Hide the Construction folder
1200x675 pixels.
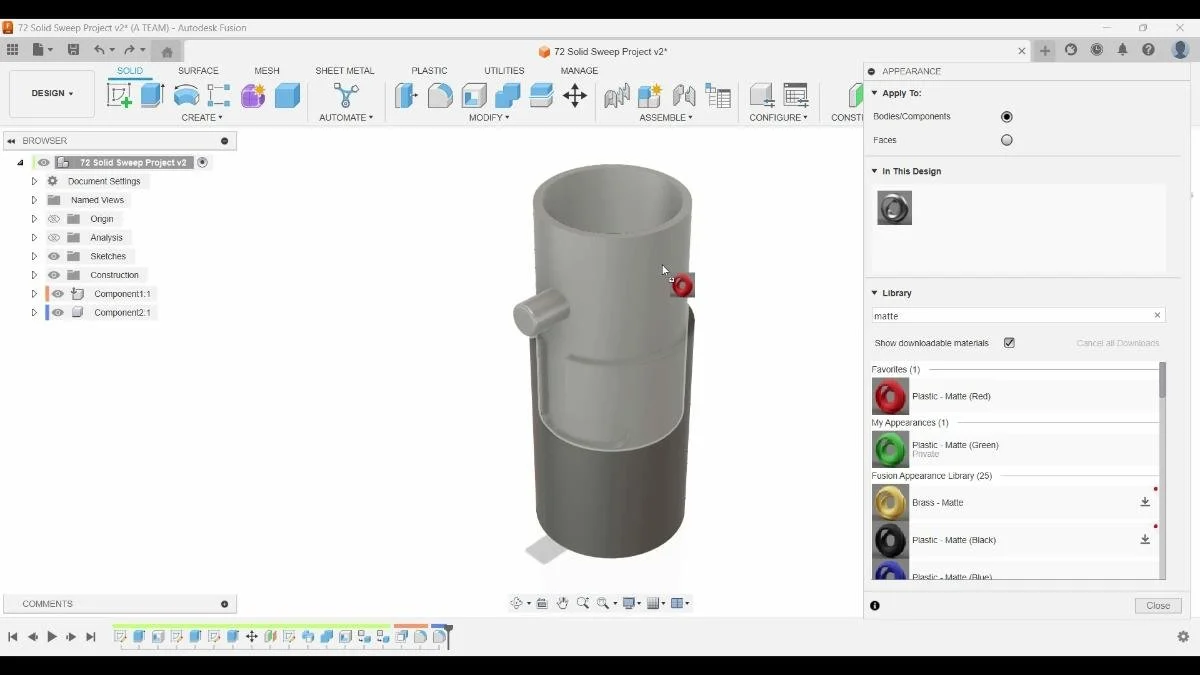pyautogui.click(x=54, y=275)
